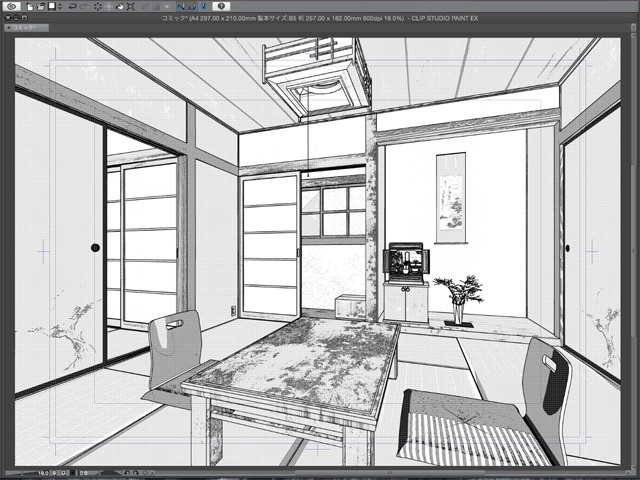Click the greyed Deselect icon
The width and height of the screenshot is (640, 480).
(145, 6)
